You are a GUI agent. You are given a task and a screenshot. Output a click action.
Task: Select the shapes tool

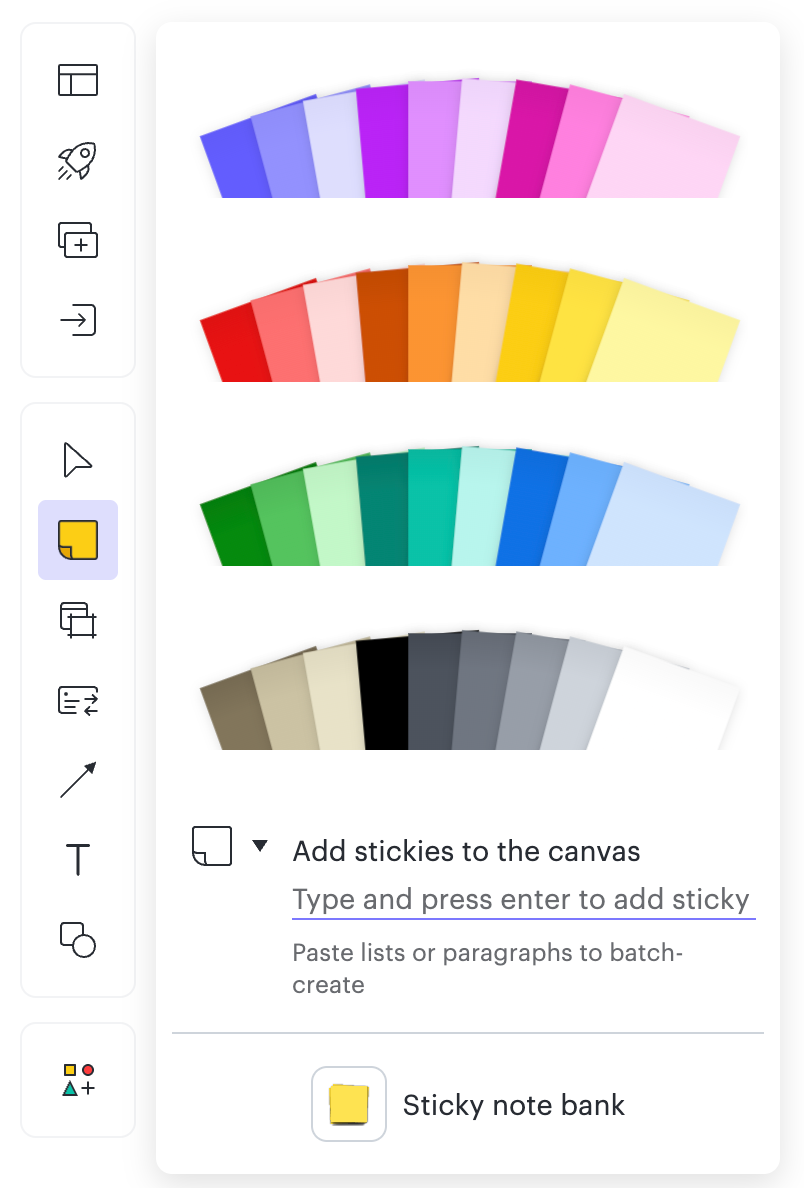click(78, 939)
